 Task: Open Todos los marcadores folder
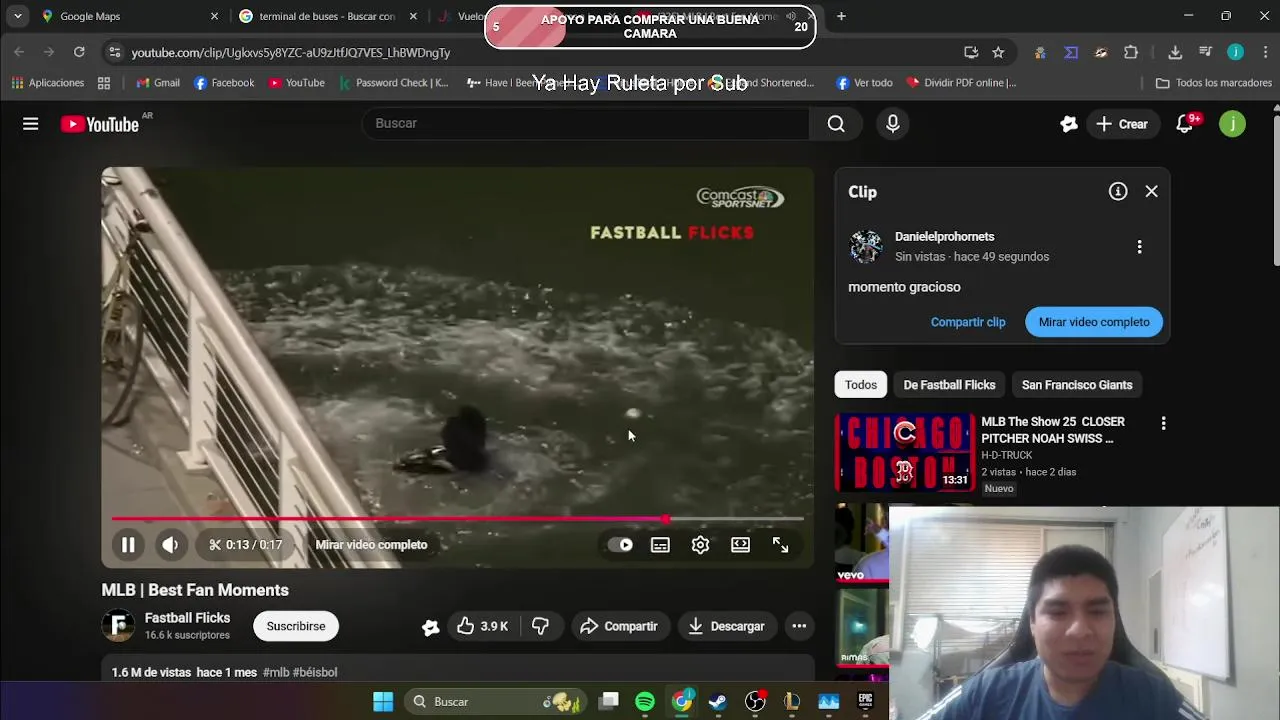coord(1214,83)
